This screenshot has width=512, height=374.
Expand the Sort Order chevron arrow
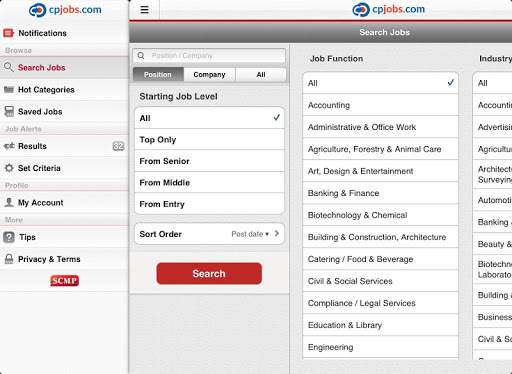277,234
